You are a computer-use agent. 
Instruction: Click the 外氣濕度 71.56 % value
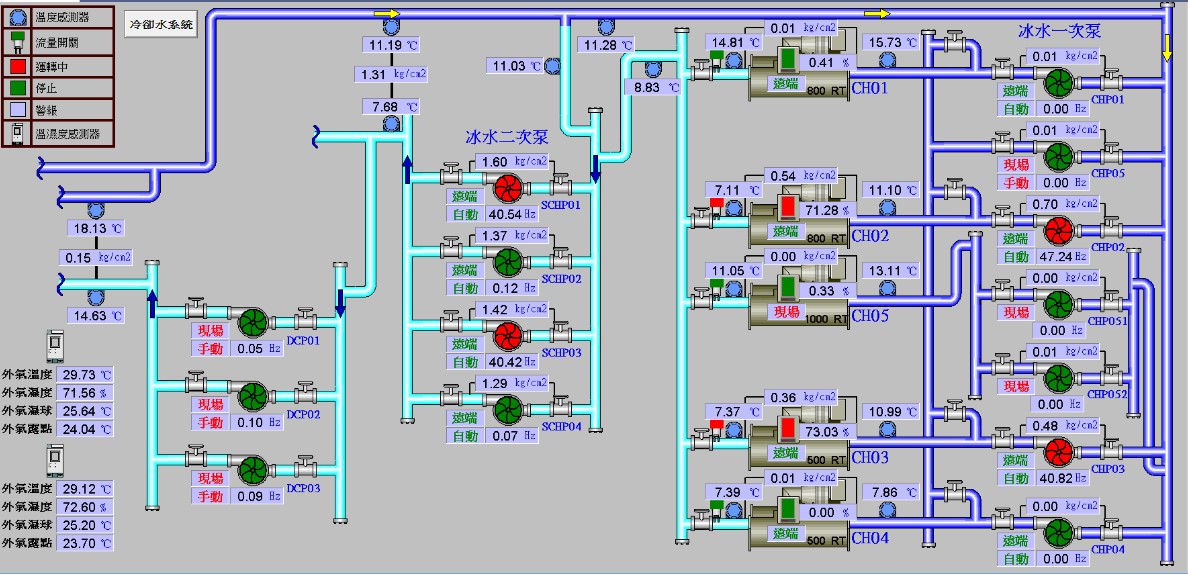[x=86, y=393]
